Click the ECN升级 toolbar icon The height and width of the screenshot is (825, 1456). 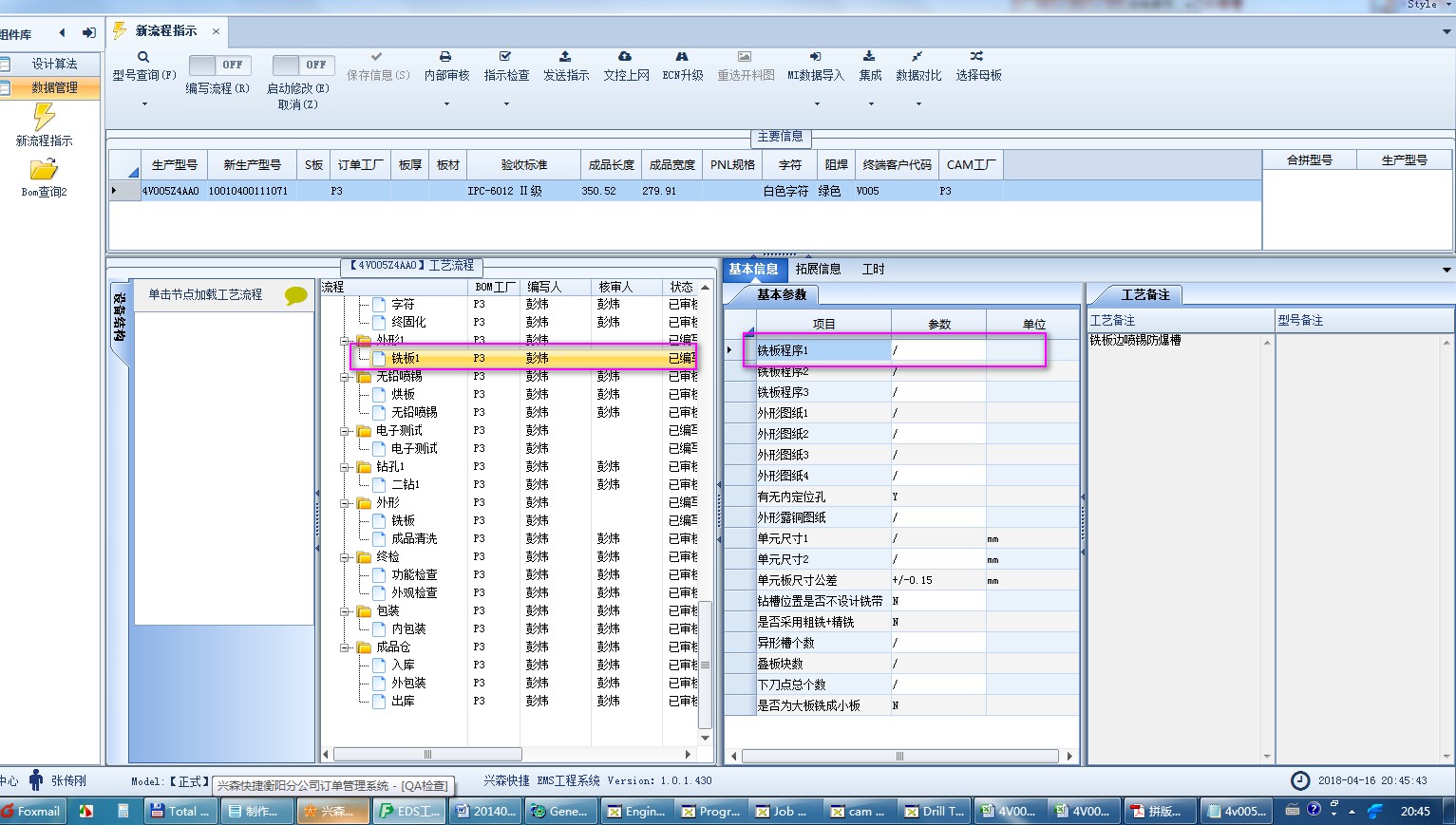pos(682,57)
